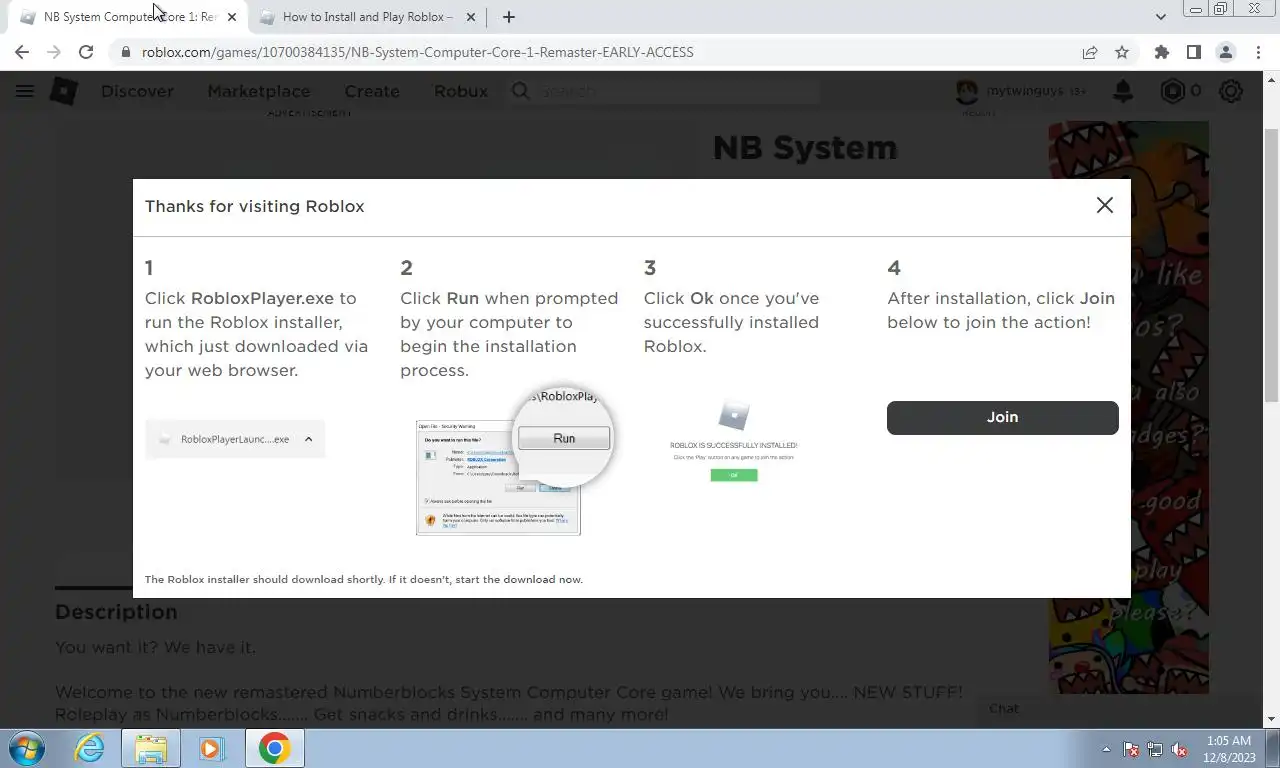The width and height of the screenshot is (1280, 768).
Task: Click the roblox.com address bar URL
Action: click(x=417, y=52)
